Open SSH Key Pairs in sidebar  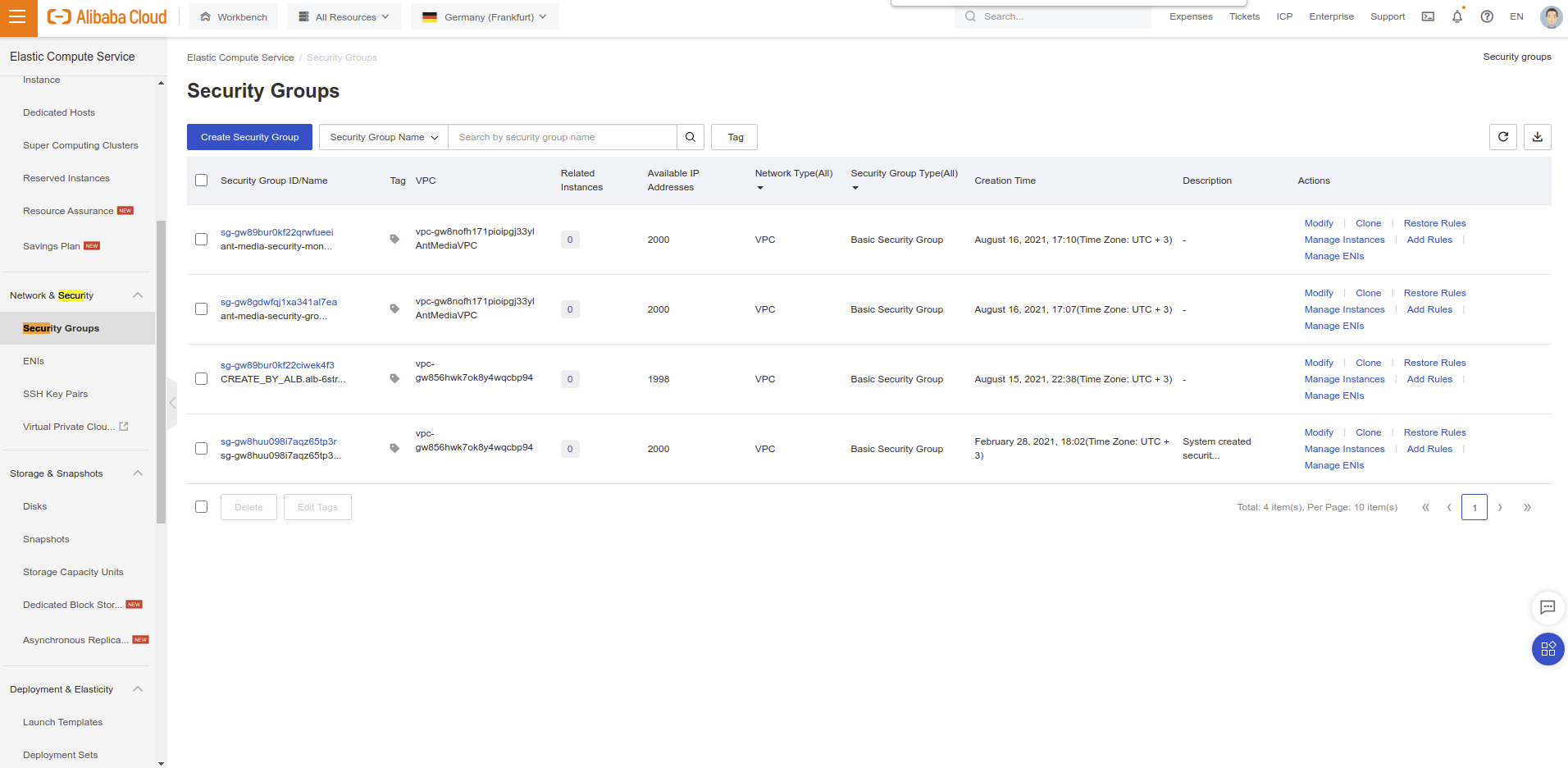55,394
